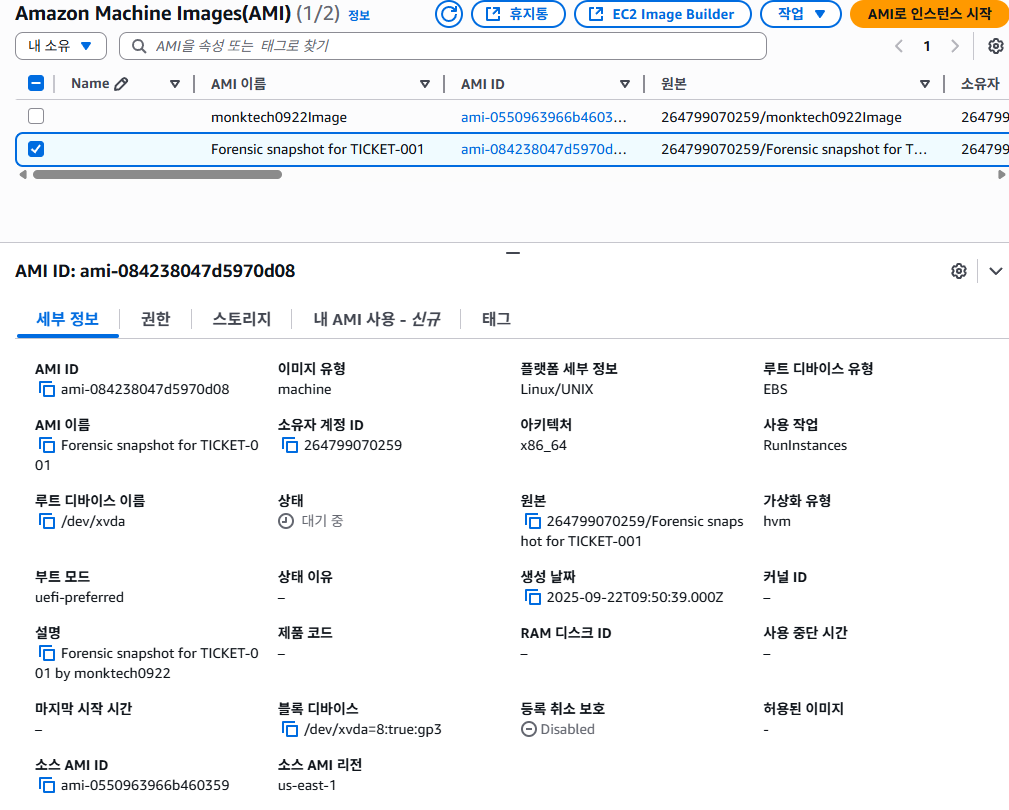
Task: Click 264799070259/monktech0922Image source cell
Action: 781,117
